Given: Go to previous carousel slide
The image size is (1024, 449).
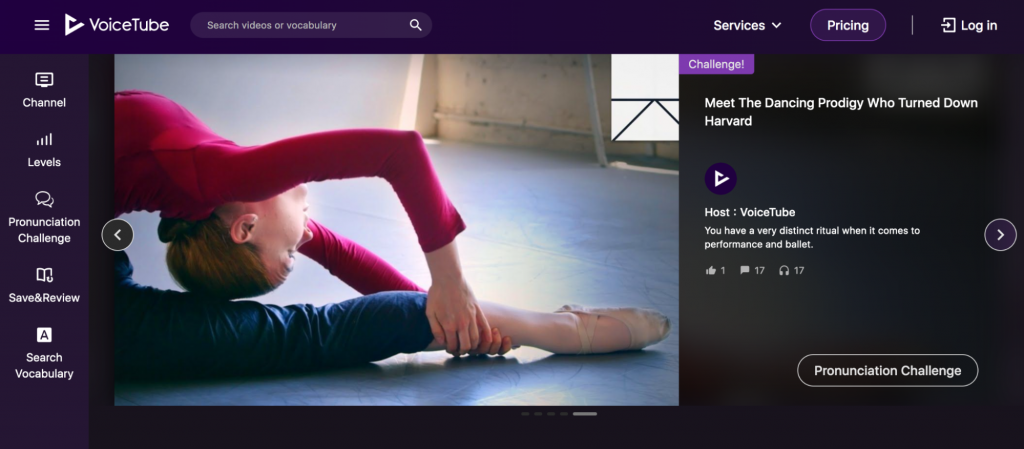Looking at the screenshot, I should coord(118,235).
